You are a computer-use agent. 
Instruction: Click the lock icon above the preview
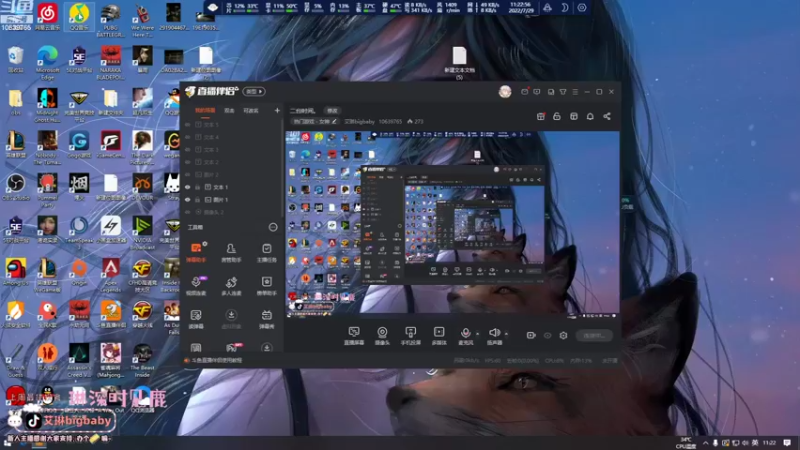tap(557, 116)
